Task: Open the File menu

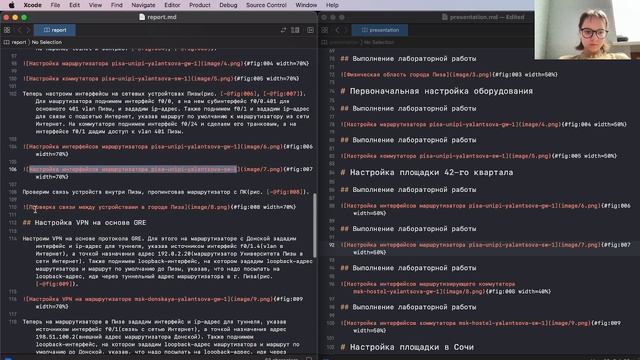Action: click(x=55, y=5)
